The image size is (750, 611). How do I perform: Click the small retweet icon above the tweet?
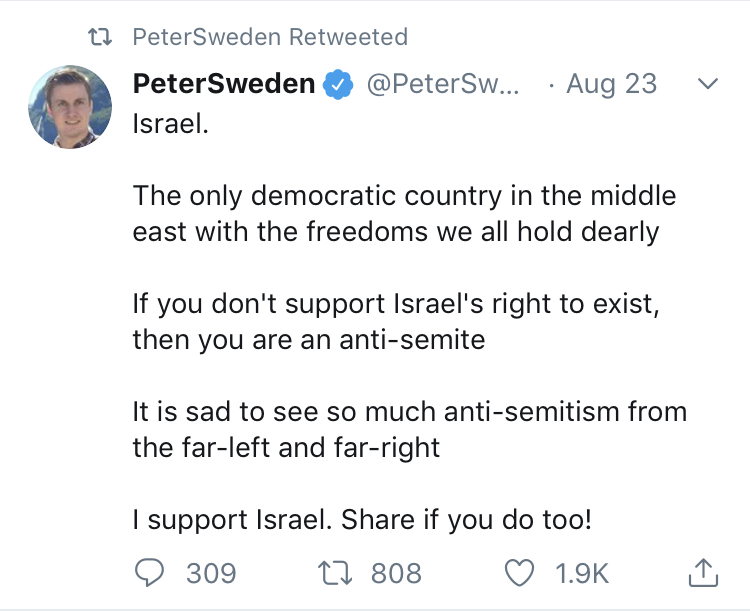pyautogui.click(x=99, y=38)
